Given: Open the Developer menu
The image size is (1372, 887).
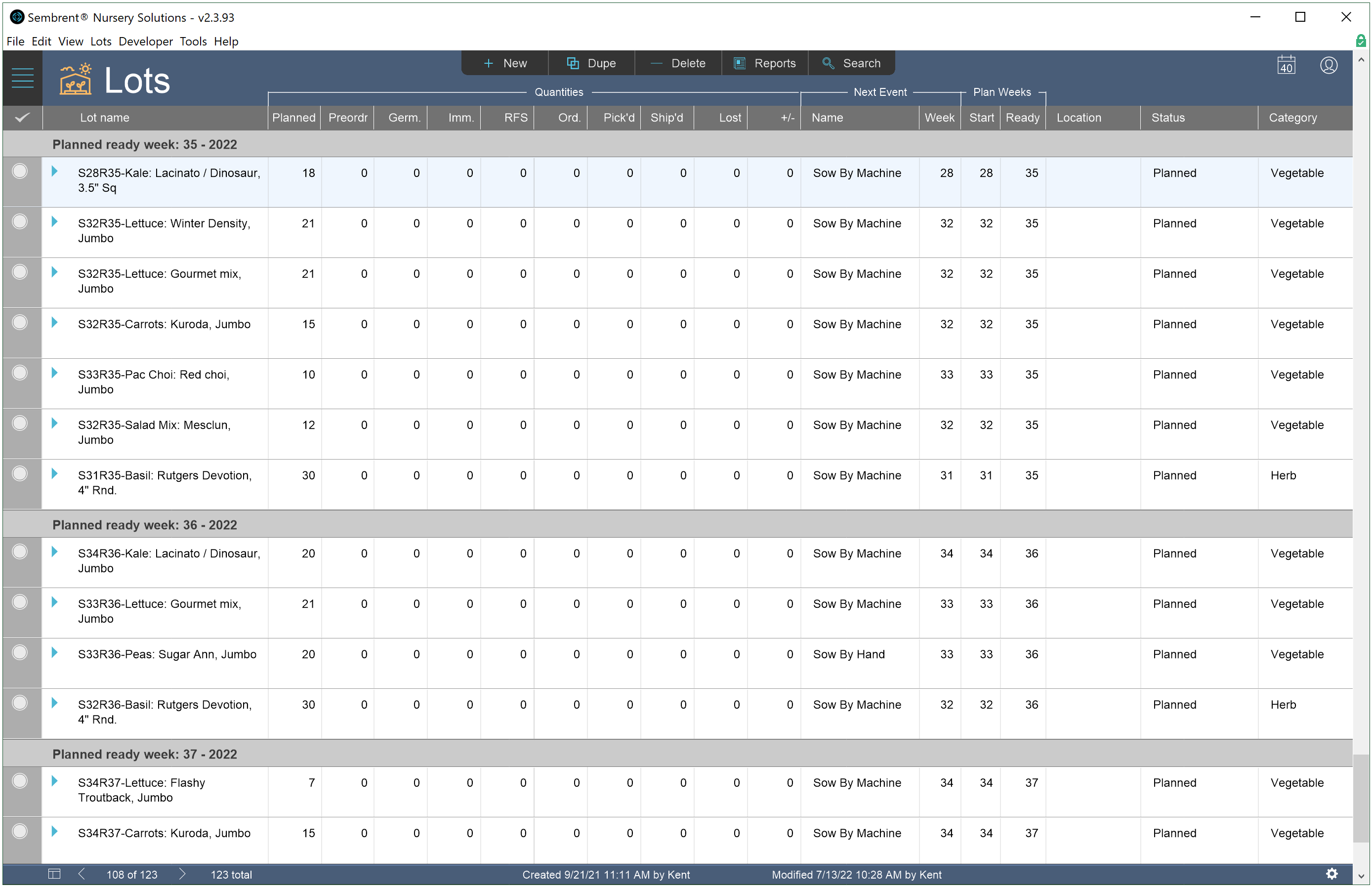Looking at the screenshot, I should [x=145, y=42].
